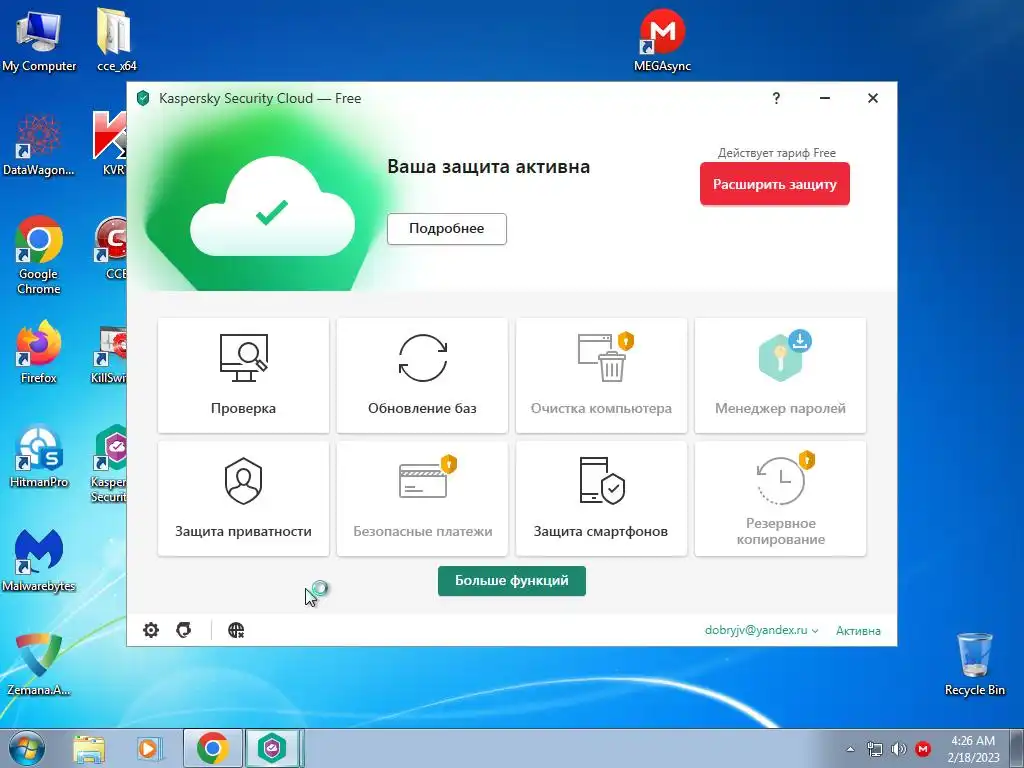Viewport: 1024px width, 768px height.
Task: Expand the dobryjv@yandex.ru account dropdown
Action: [761, 630]
